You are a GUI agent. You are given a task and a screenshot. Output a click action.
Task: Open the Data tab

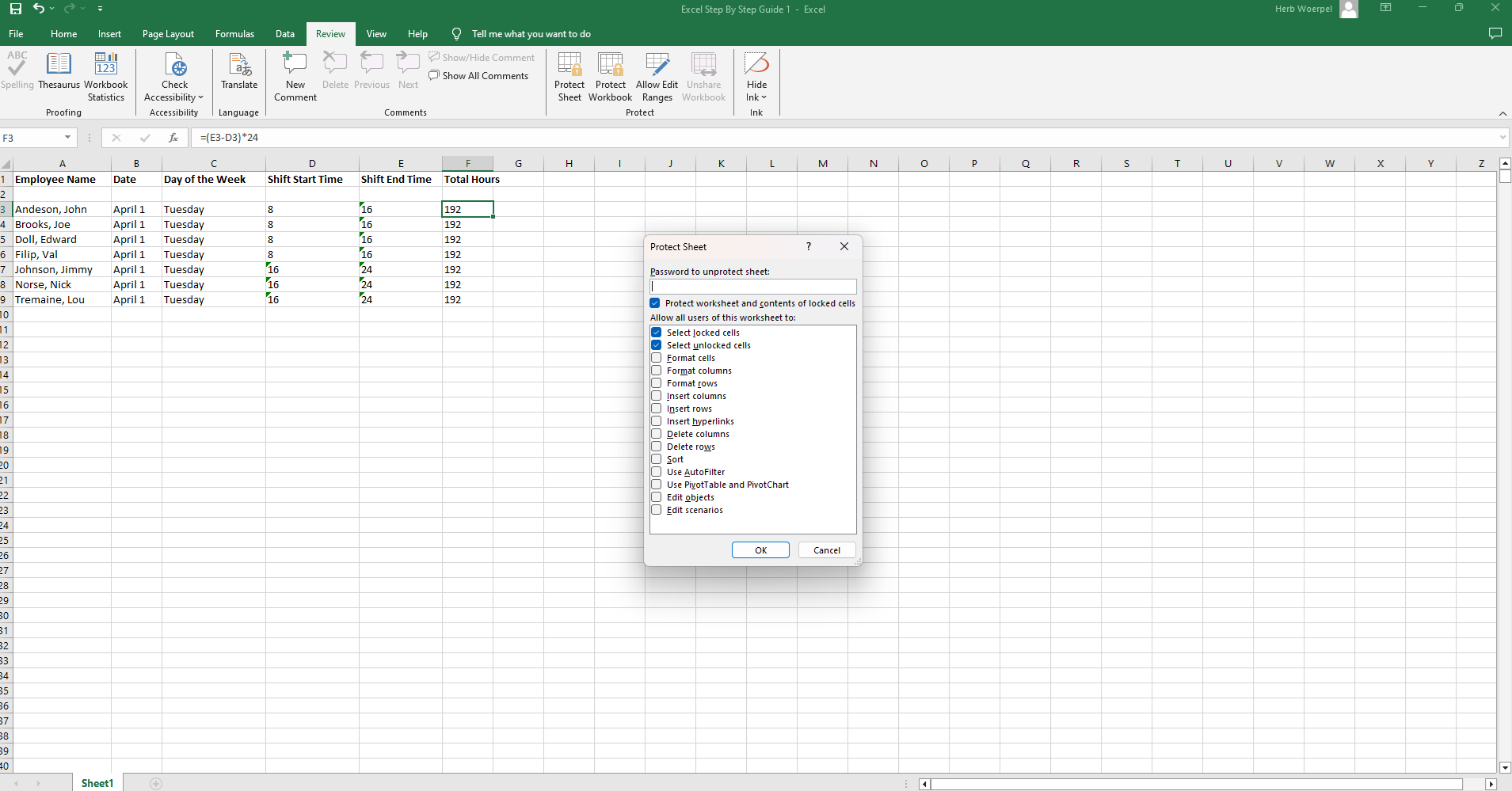click(x=285, y=34)
